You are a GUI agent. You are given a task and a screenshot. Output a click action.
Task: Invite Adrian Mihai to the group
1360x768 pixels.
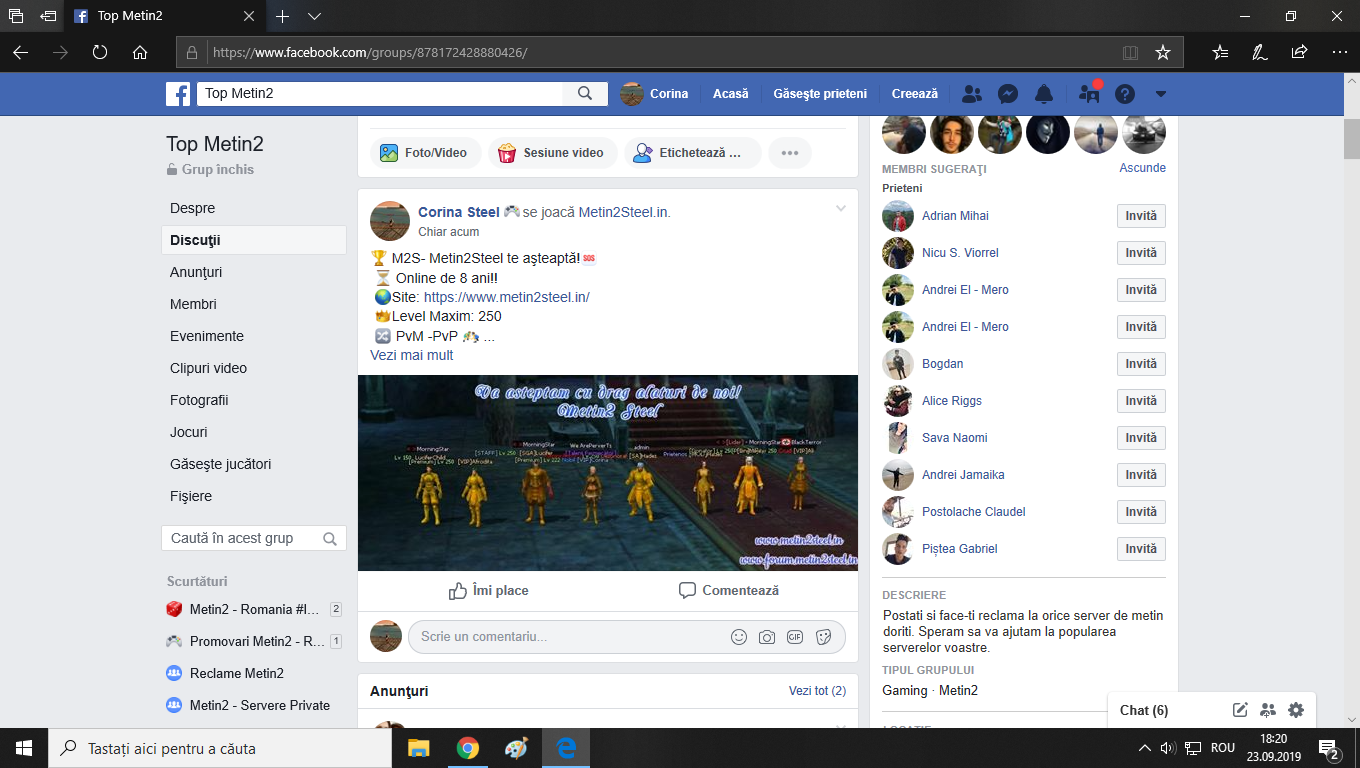(x=1141, y=216)
